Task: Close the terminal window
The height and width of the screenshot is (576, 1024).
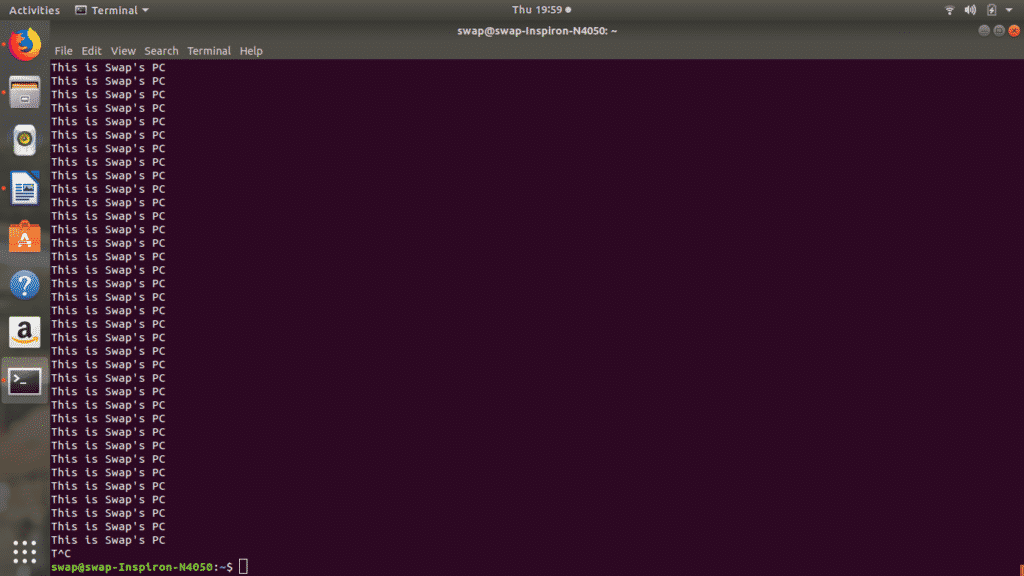Action: (1014, 31)
